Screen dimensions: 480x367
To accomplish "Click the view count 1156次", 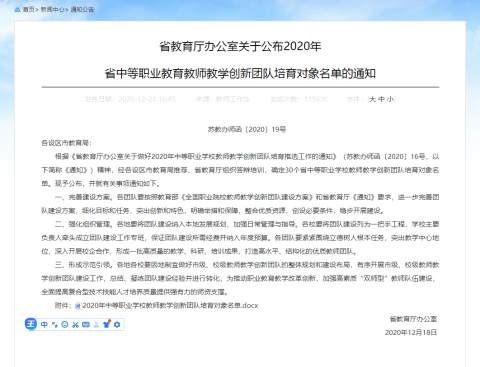I will click(x=315, y=99).
